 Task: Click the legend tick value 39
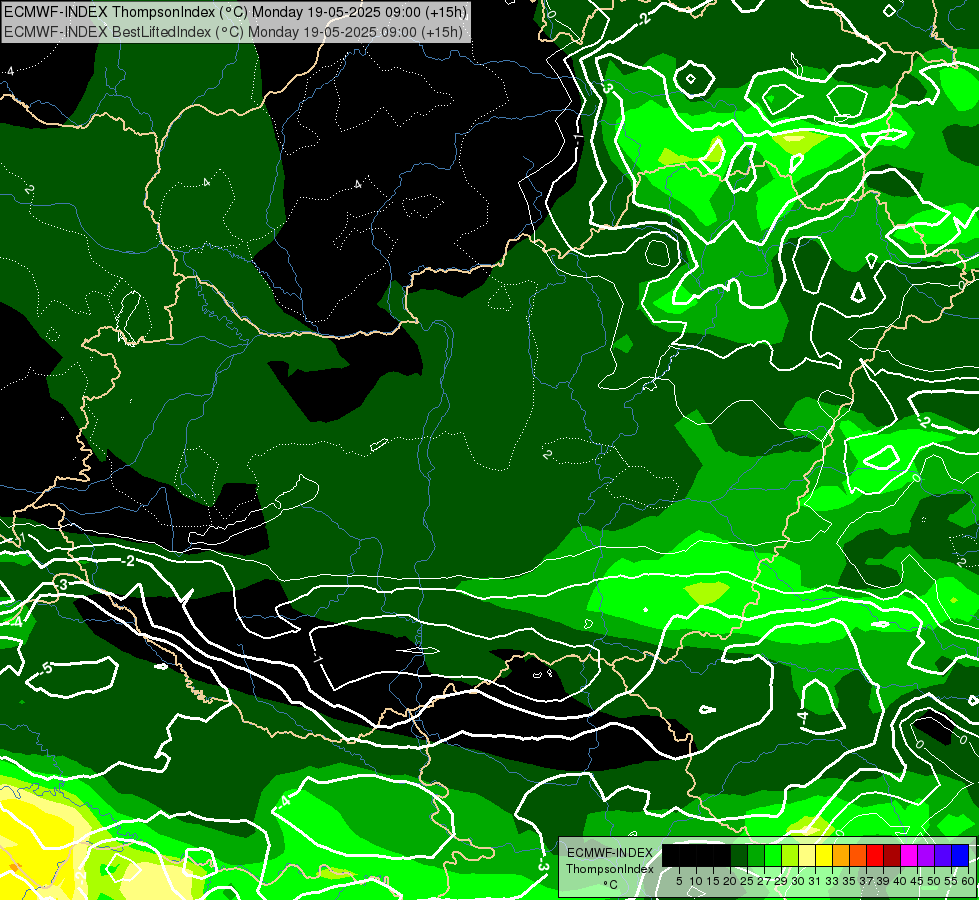pyautogui.click(x=883, y=881)
